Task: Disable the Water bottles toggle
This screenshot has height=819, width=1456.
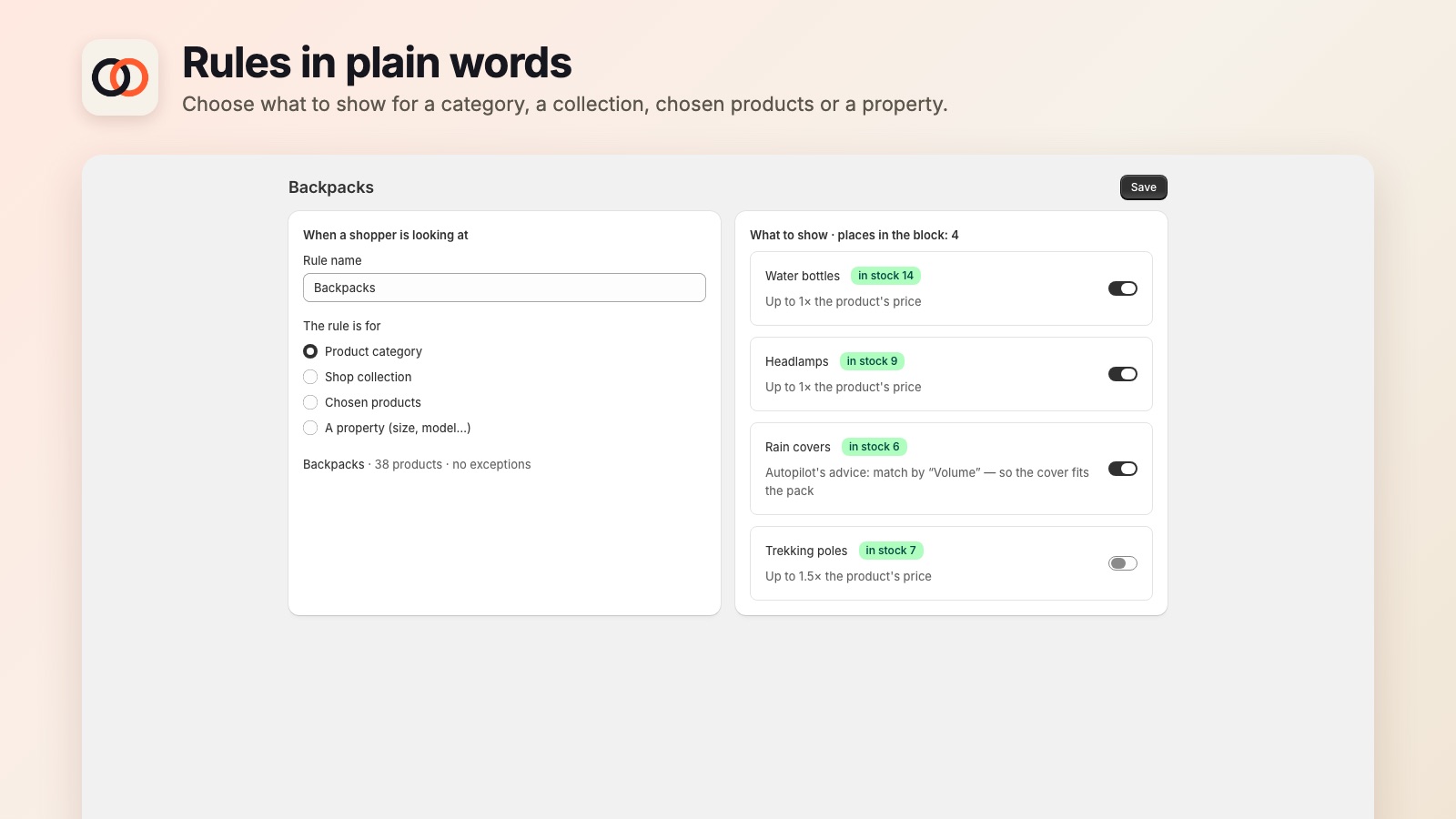Action: pos(1122,288)
